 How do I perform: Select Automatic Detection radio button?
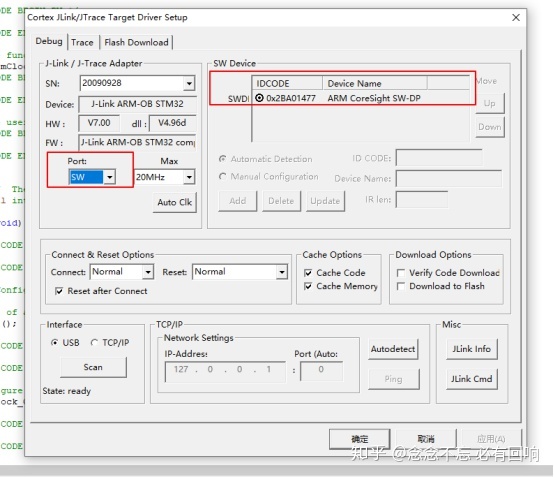(x=223, y=159)
